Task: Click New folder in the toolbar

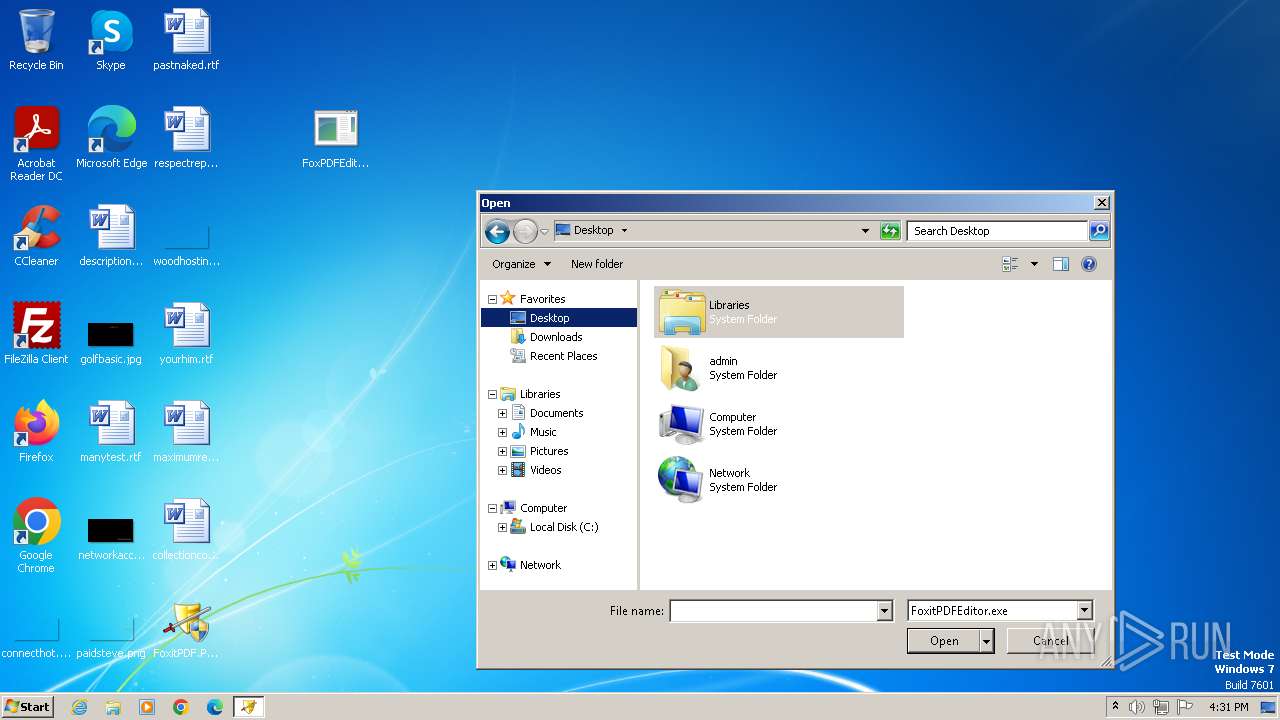Action: [x=597, y=264]
